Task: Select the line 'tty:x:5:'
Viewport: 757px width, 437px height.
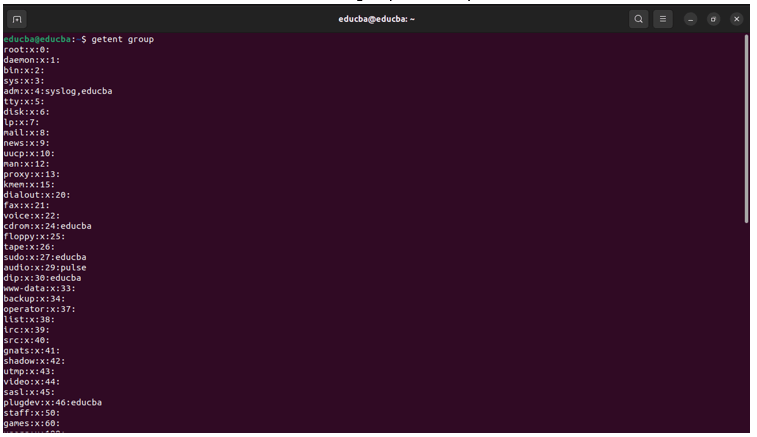Action: click(24, 101)
